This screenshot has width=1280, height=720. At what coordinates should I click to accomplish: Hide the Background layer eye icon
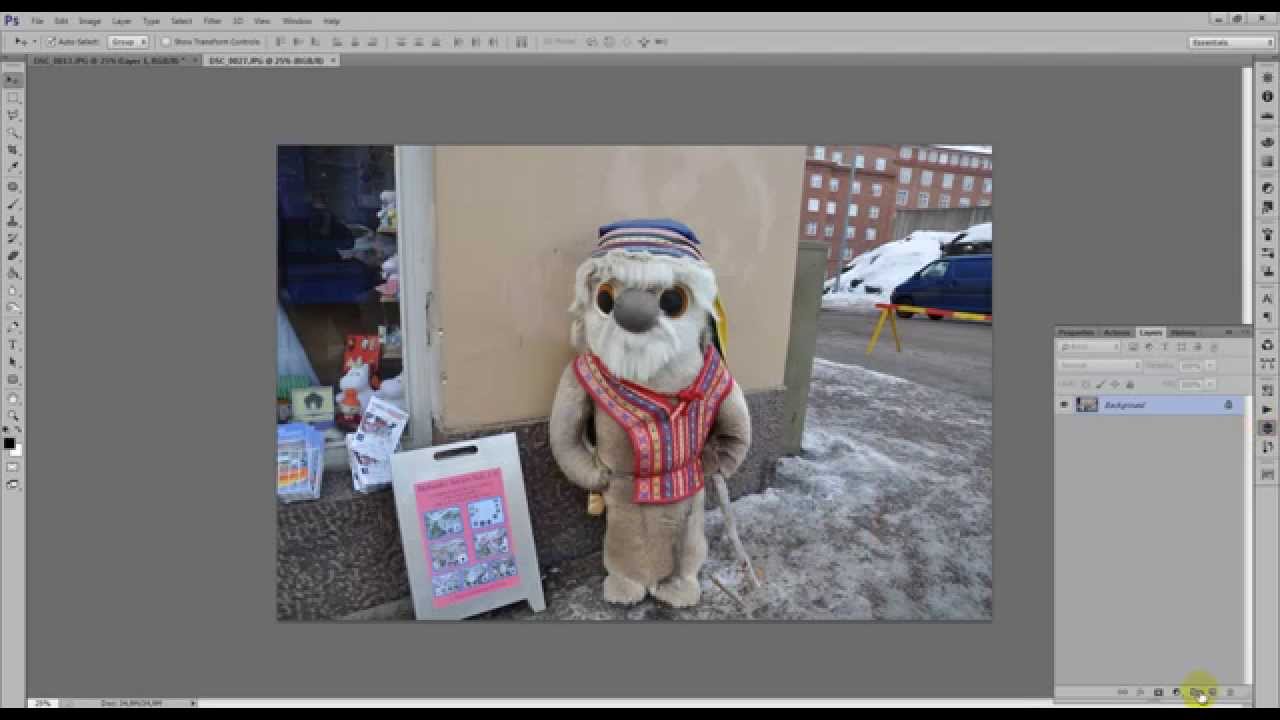[1064, 405]
